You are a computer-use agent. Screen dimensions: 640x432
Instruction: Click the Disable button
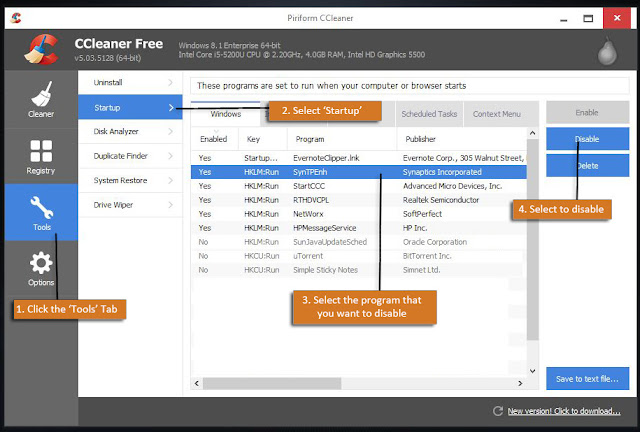coord(587,139)
